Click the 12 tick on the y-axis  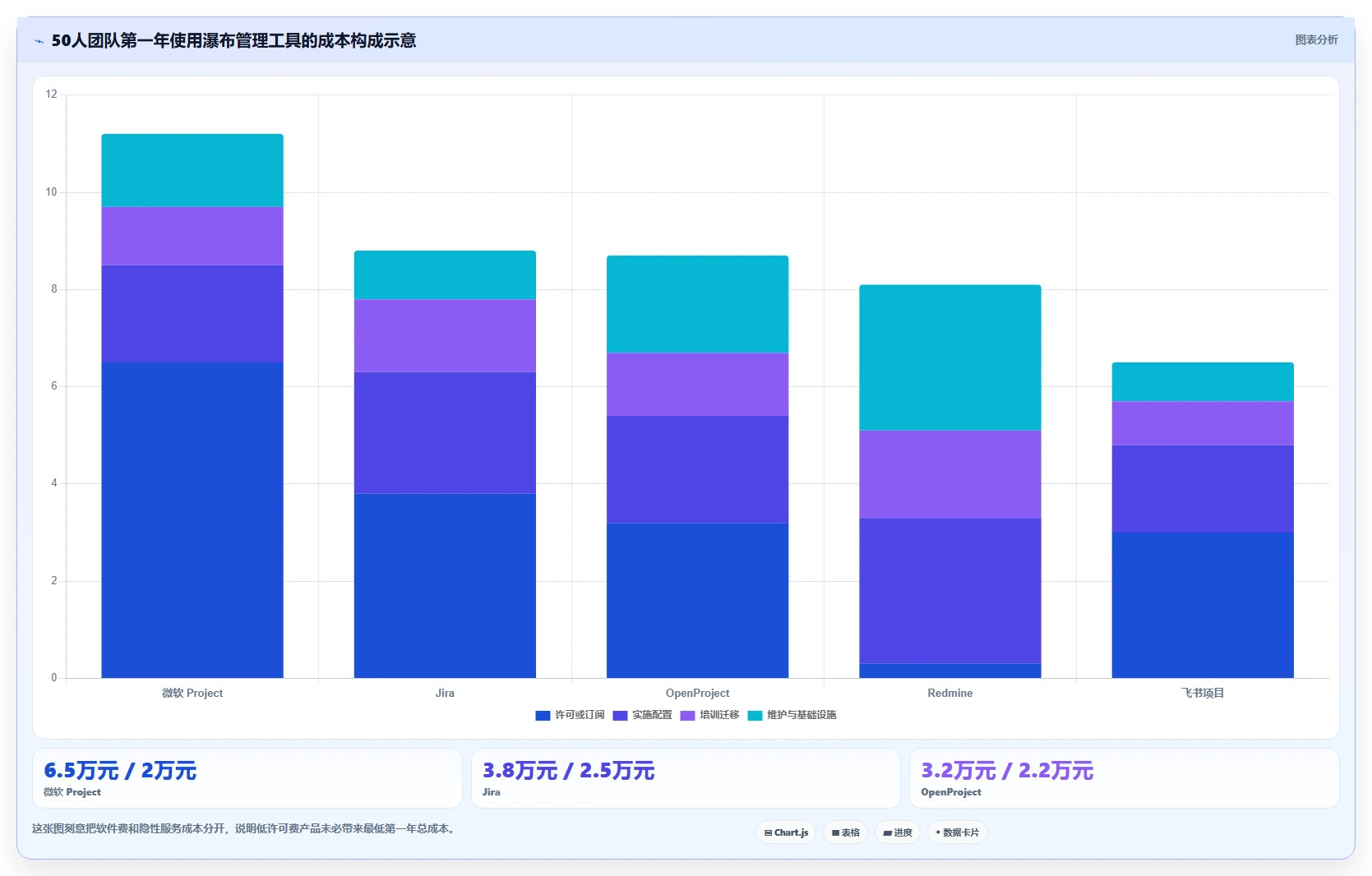pyautogui.click(x=52, y=95)
